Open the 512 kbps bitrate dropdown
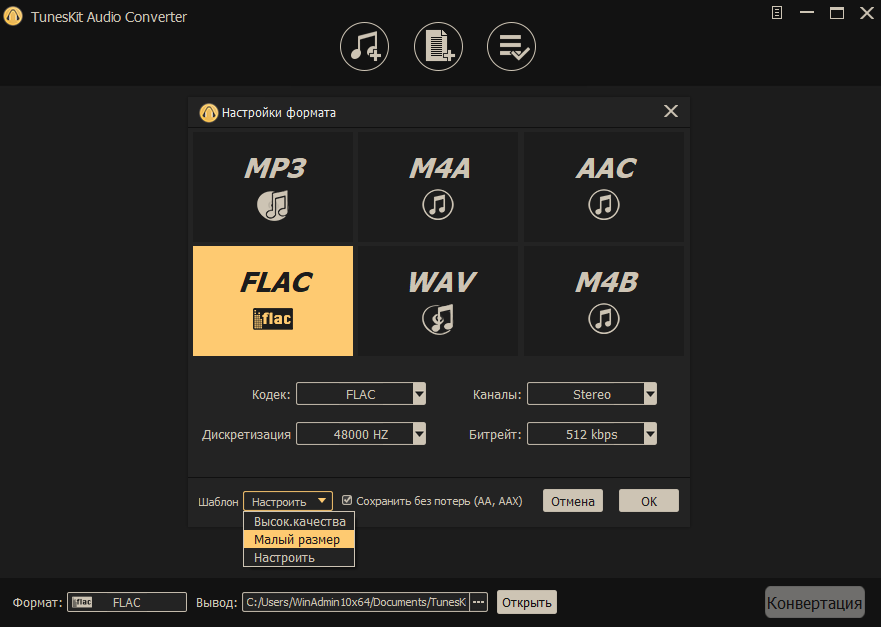 (x=592, y=434)
